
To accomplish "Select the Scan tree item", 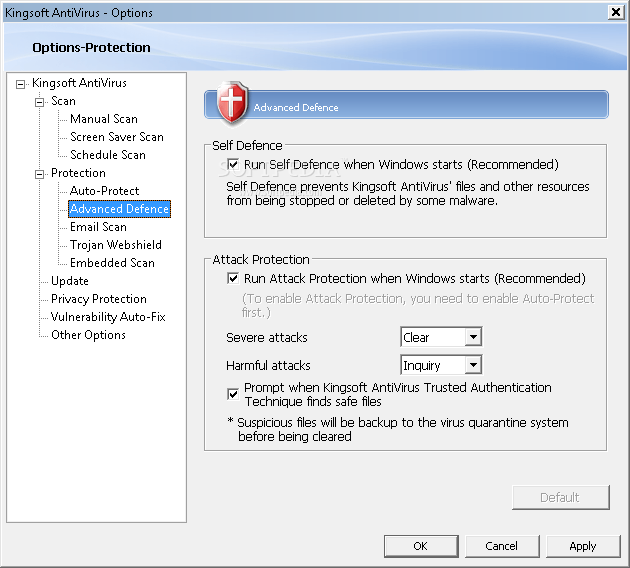I will tap(63, 101).
